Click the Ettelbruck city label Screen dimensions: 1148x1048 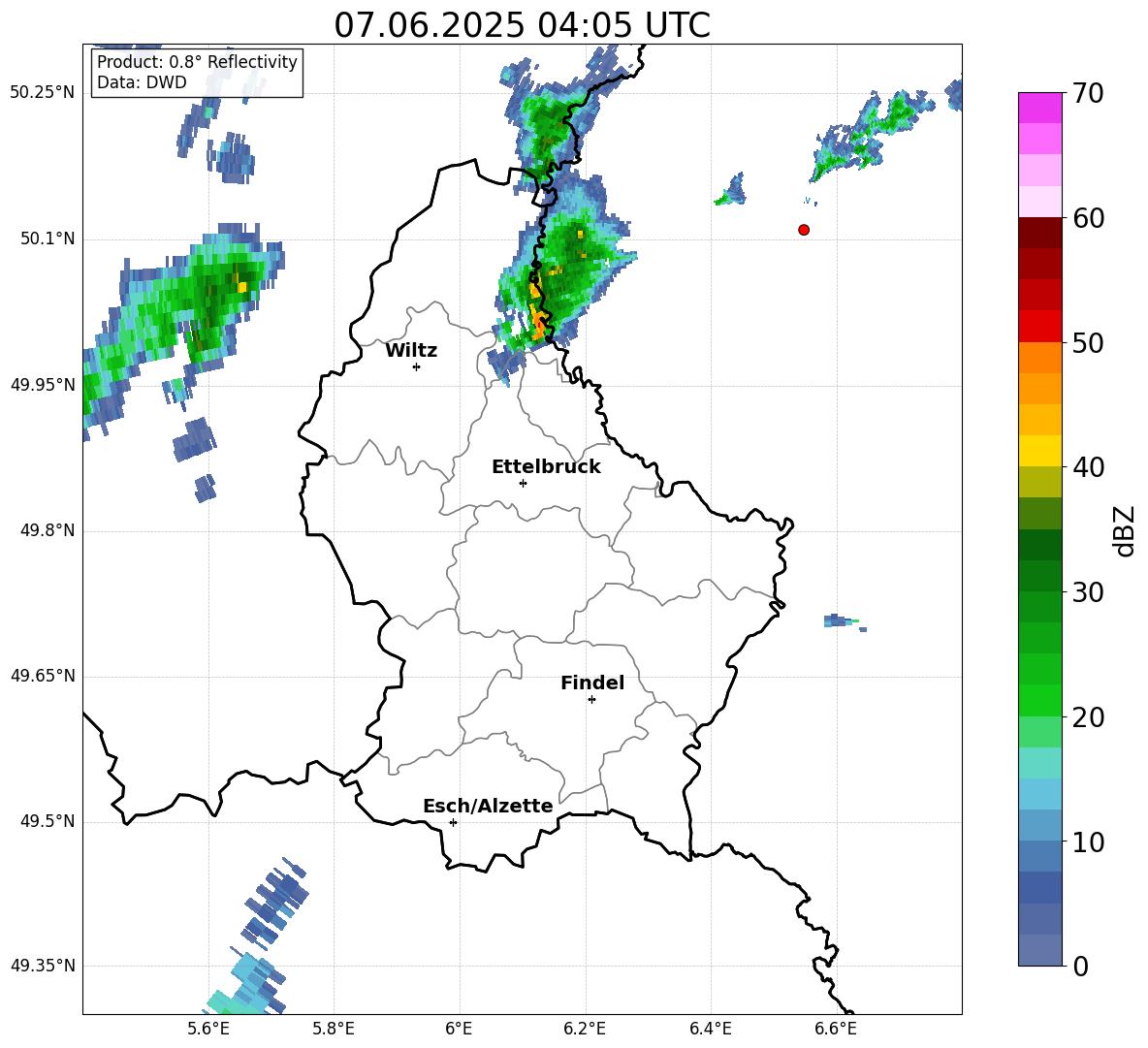coord(546,467)
